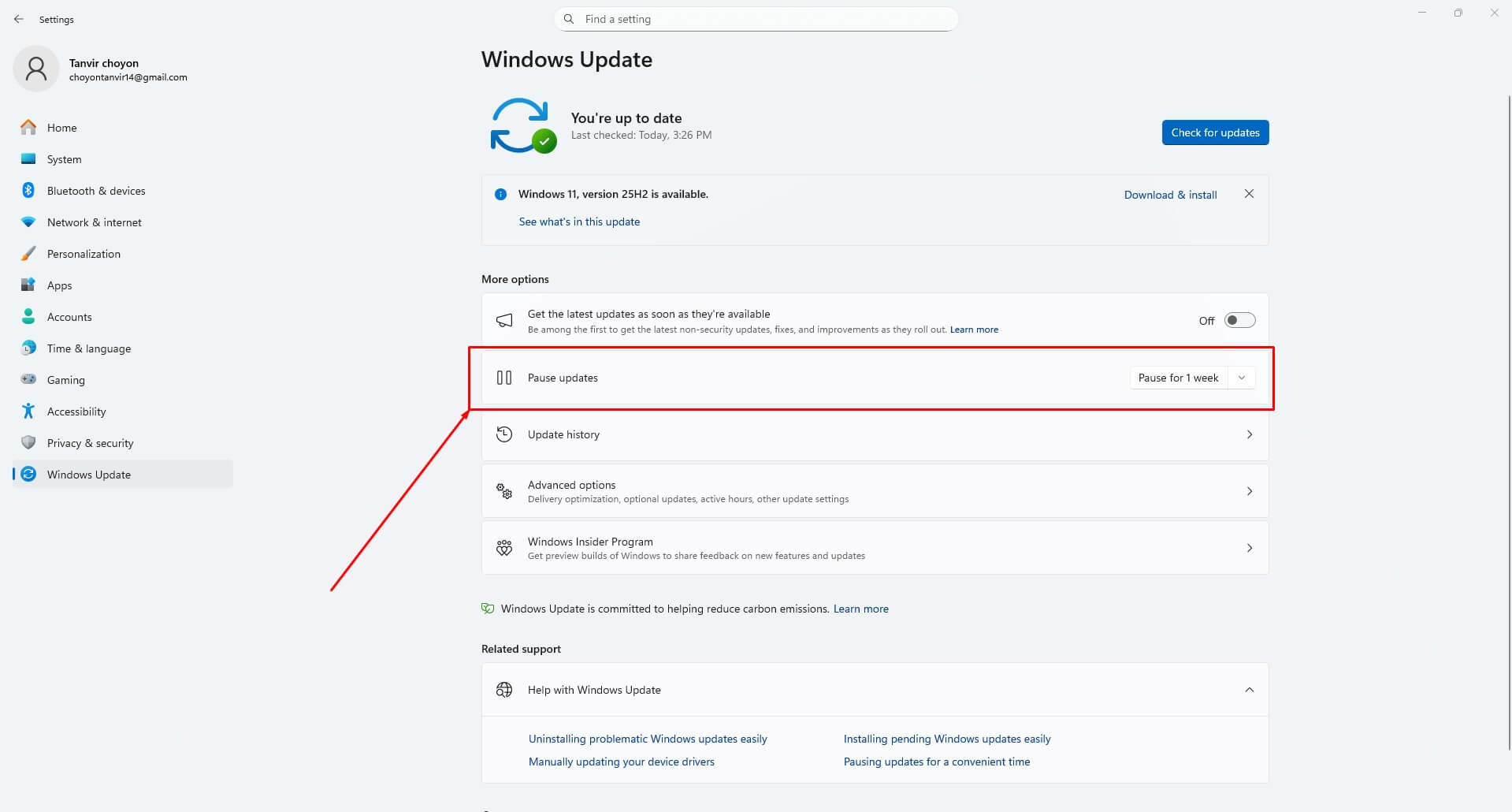The image size is (1512, 812).
Task: Click the Tanvir choyon account name
Action: coord(103,63)
